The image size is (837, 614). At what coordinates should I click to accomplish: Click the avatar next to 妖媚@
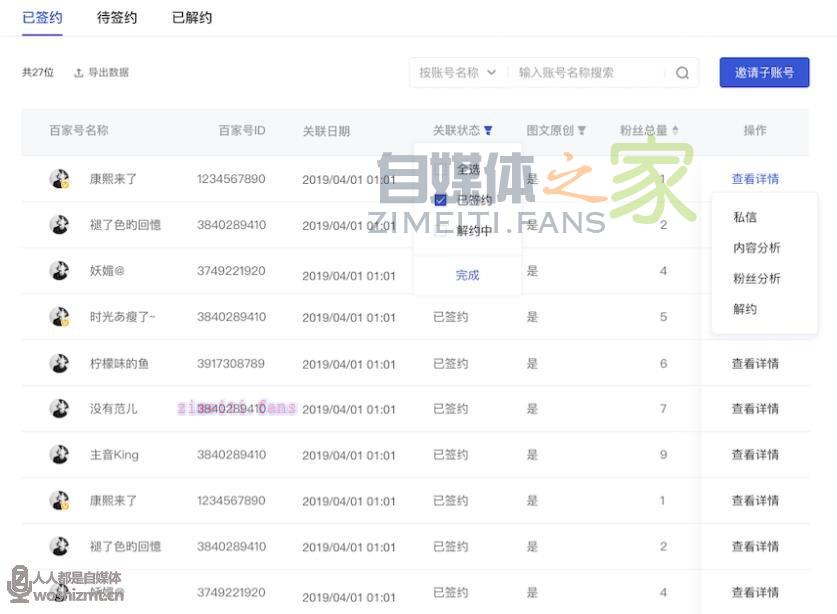pos(59,271)
